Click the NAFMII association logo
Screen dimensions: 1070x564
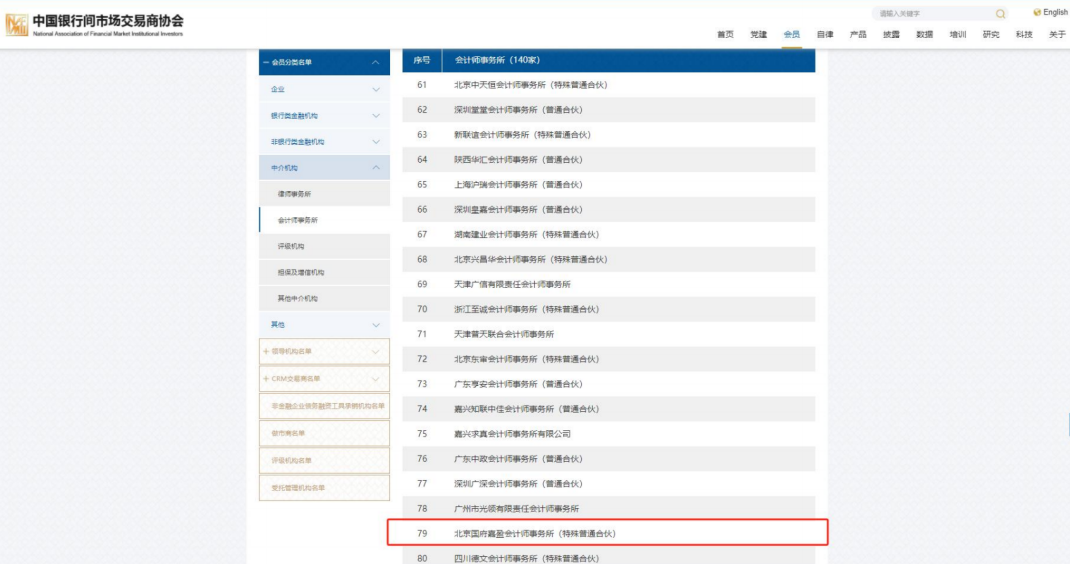click(94, 25)
